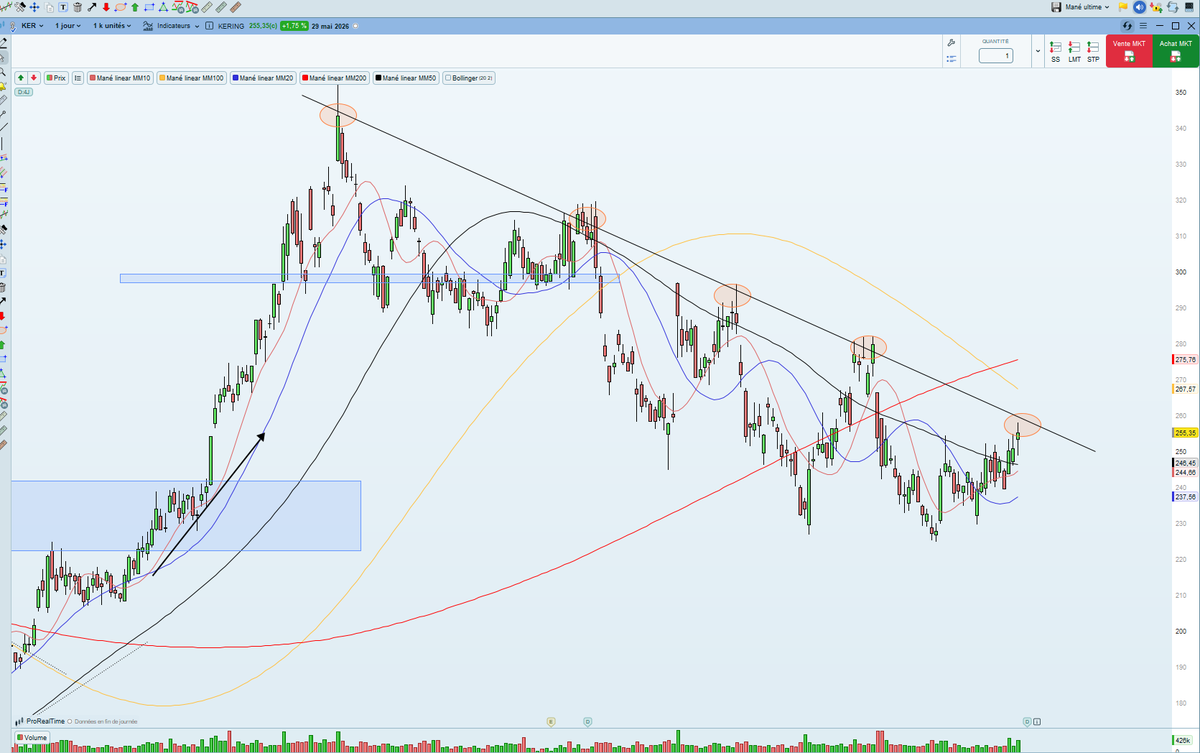Expand the order panel dropdown arrow
This screenshot has height=753, width=1200.
1038,51
